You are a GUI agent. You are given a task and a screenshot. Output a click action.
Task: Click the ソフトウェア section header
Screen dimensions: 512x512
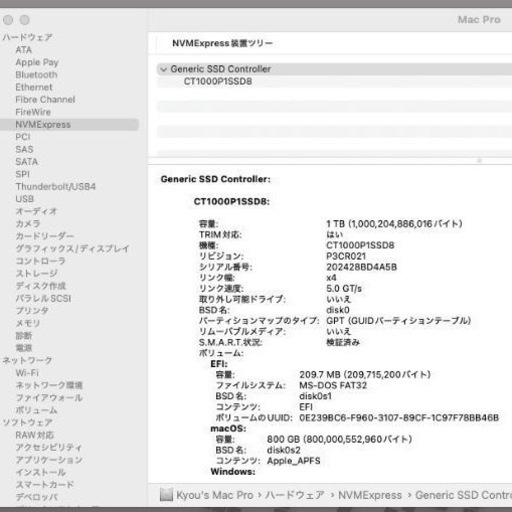28,422
